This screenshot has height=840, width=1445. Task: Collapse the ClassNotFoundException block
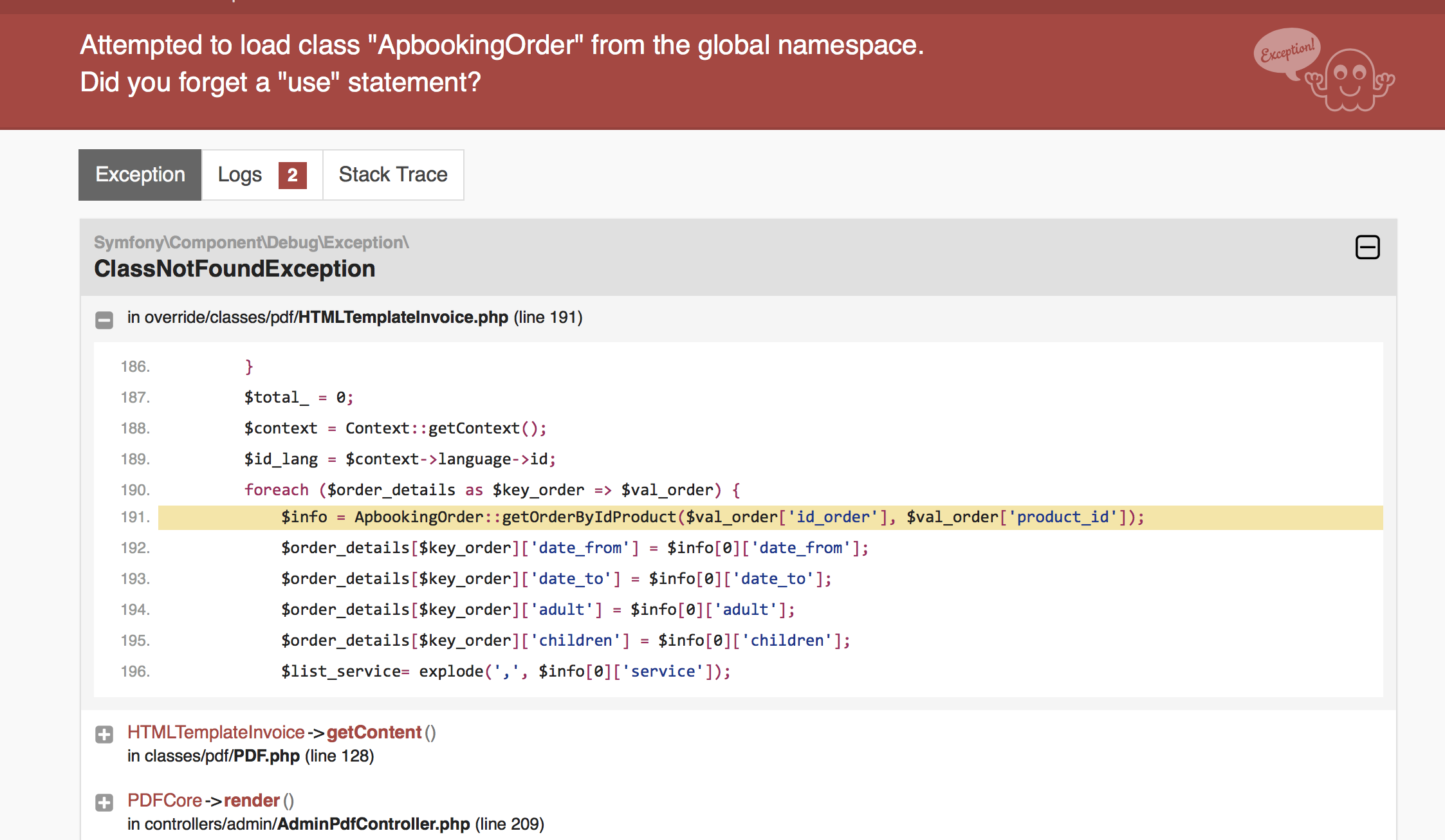[1367, 247]
